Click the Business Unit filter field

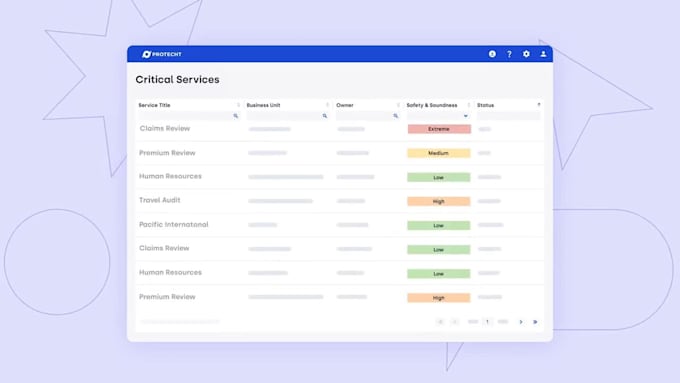point(288,116)
